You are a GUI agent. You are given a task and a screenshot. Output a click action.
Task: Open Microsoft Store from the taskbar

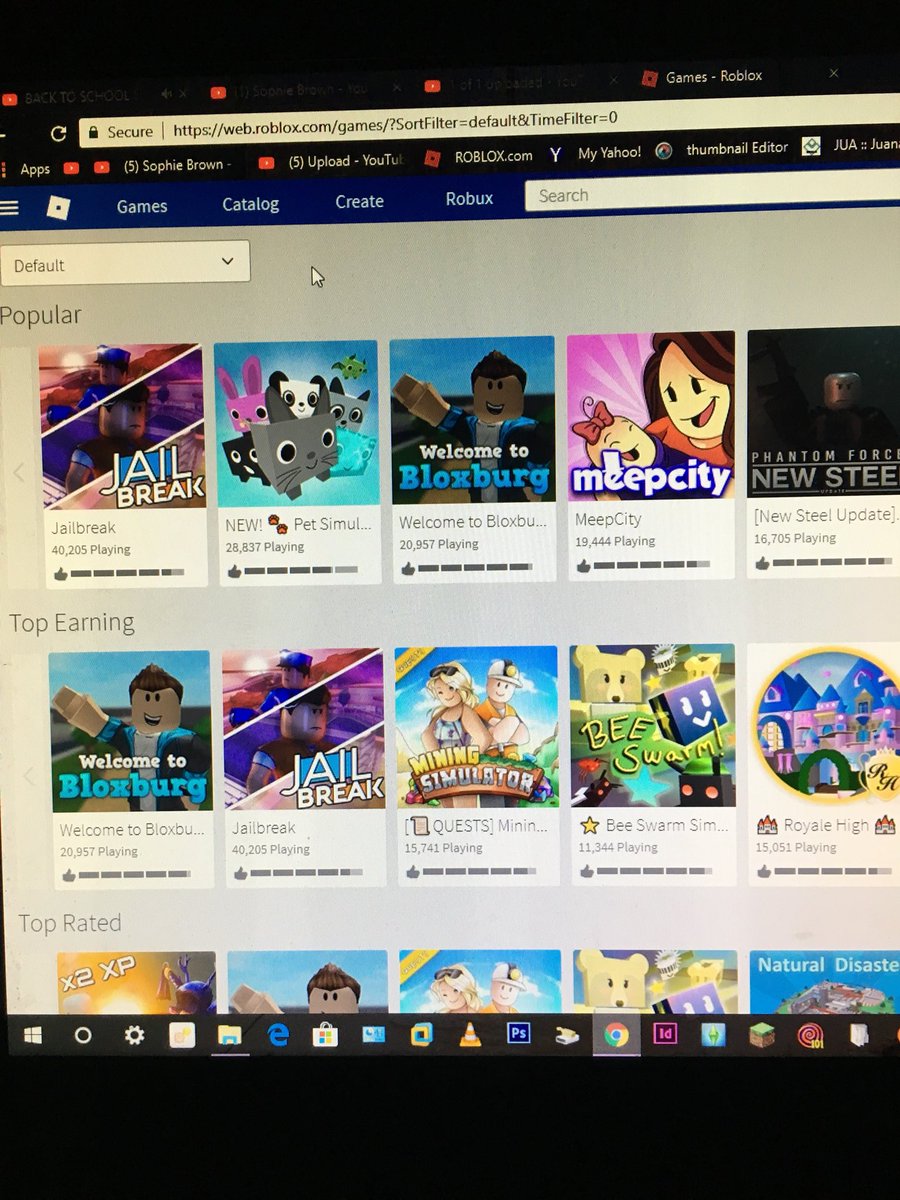click(x=326, y=1036)
